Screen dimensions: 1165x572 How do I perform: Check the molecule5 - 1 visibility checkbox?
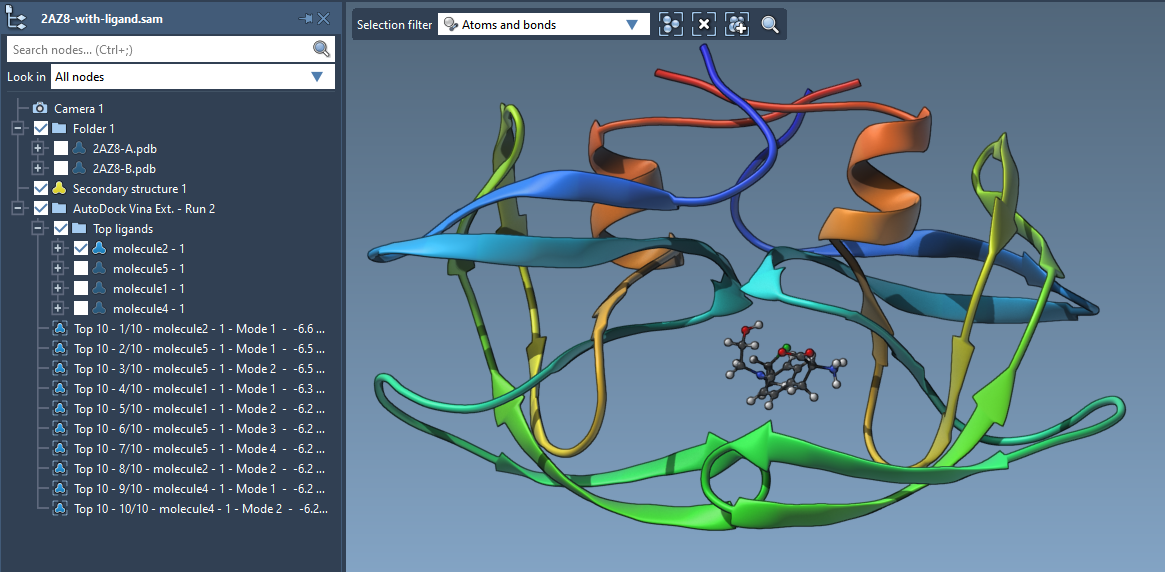(81, 268)
